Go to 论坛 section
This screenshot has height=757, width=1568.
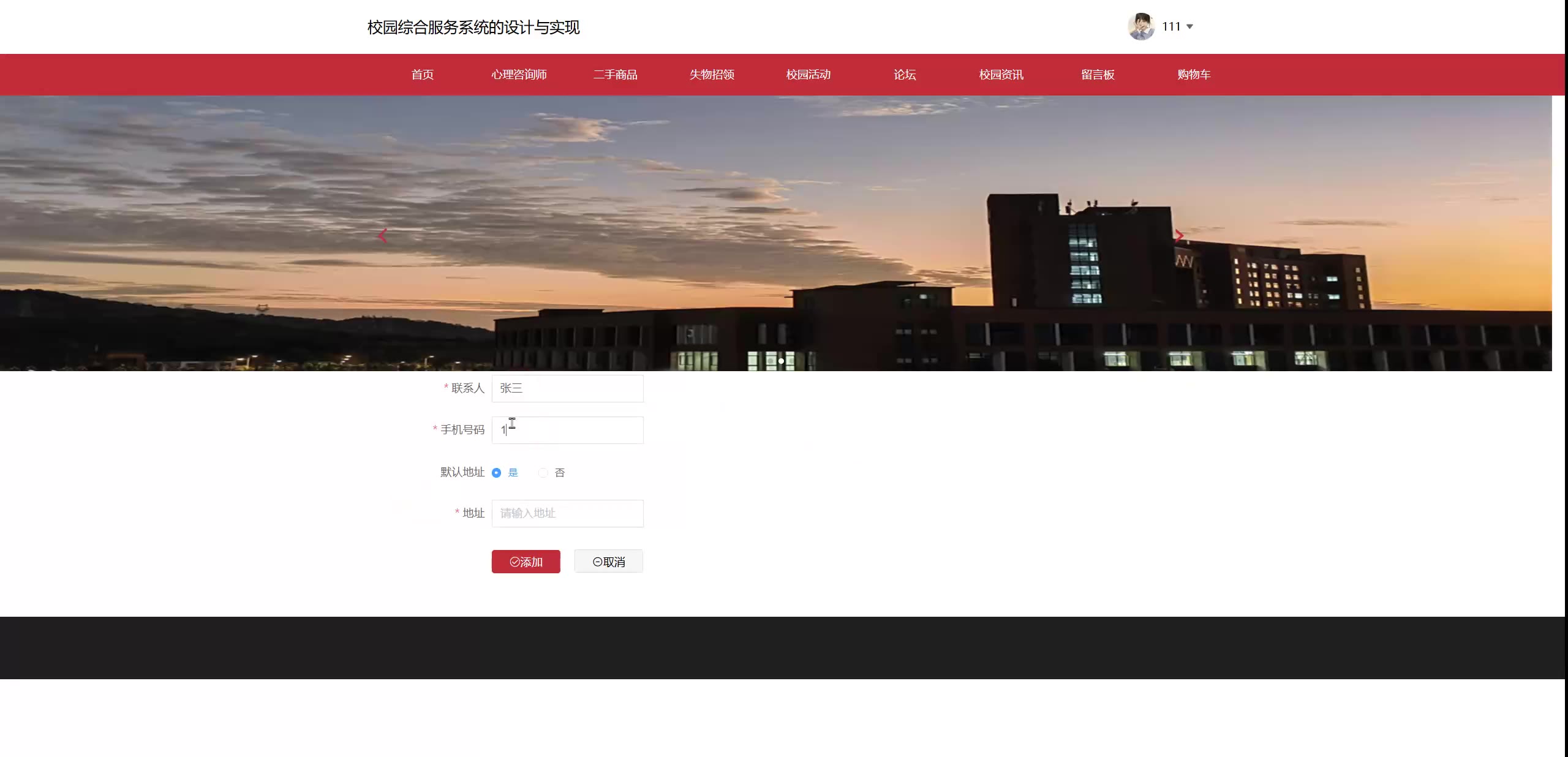905,75
